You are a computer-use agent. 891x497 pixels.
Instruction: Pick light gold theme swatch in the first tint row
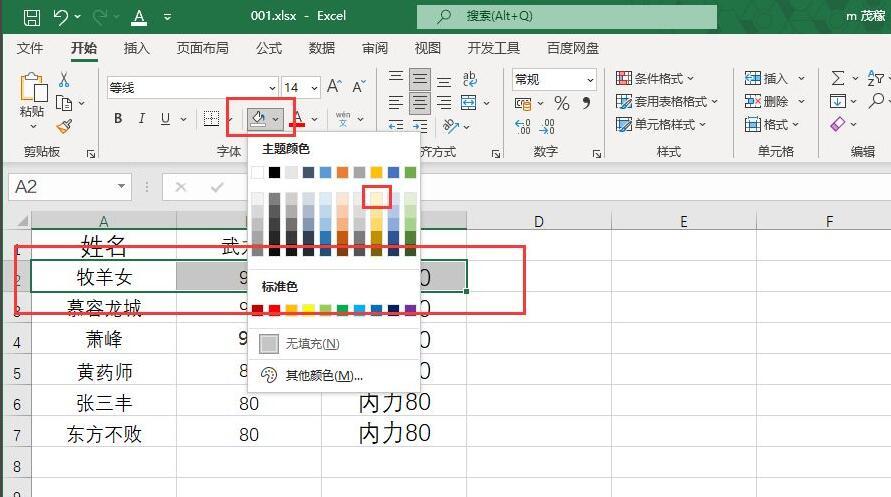pyautogui.click(x=377, y=198)
